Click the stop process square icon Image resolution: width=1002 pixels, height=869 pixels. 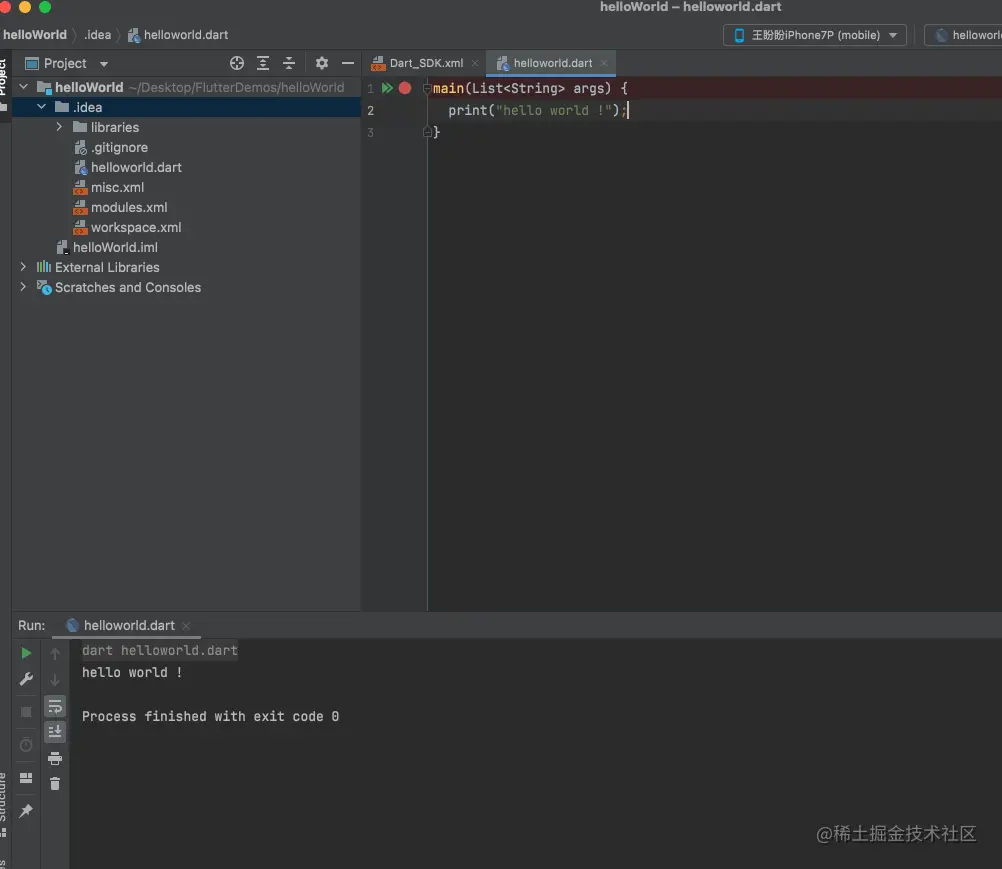click(26, 712)
